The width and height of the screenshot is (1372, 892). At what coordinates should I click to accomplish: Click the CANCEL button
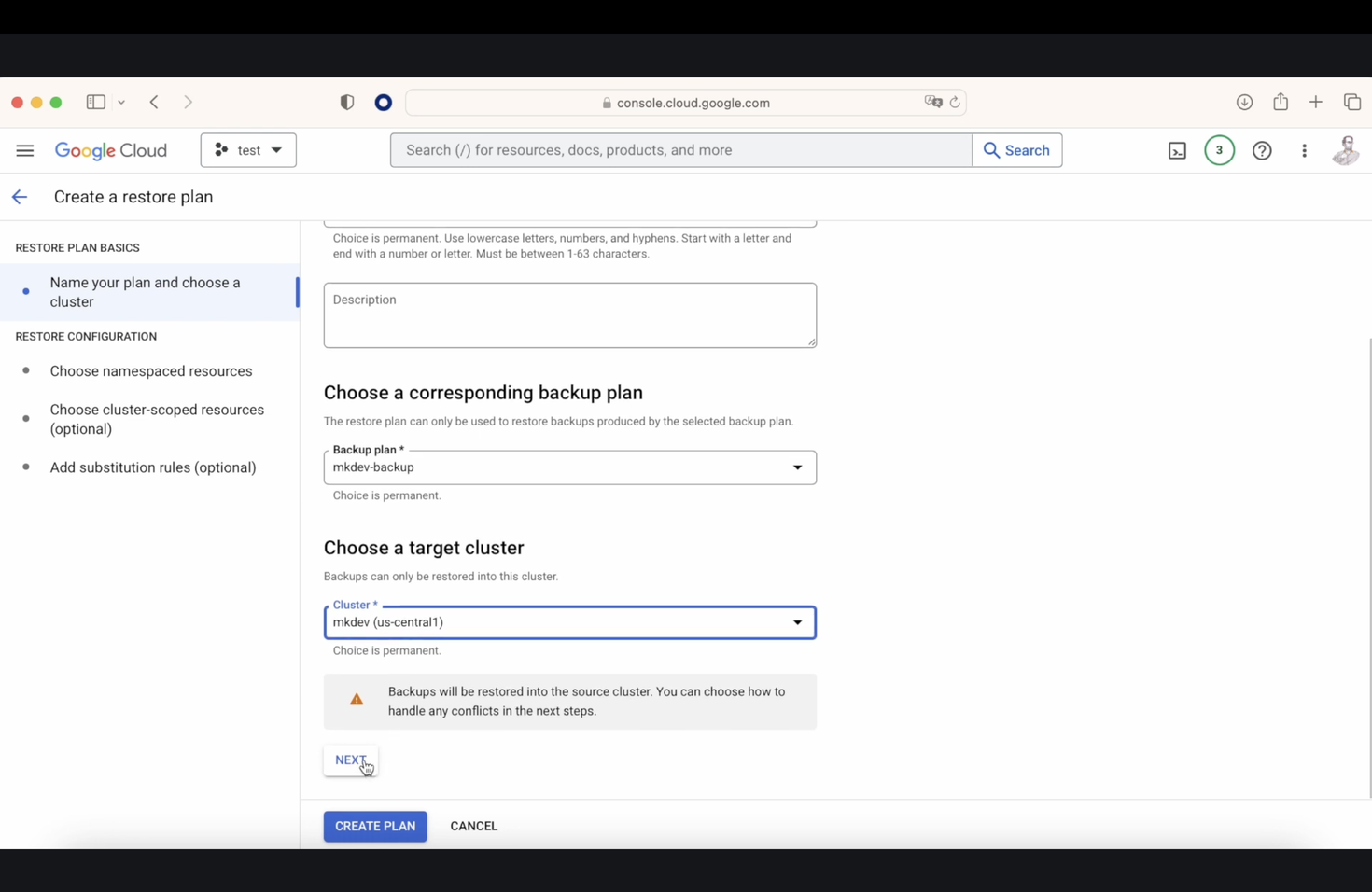pos(474,826)
